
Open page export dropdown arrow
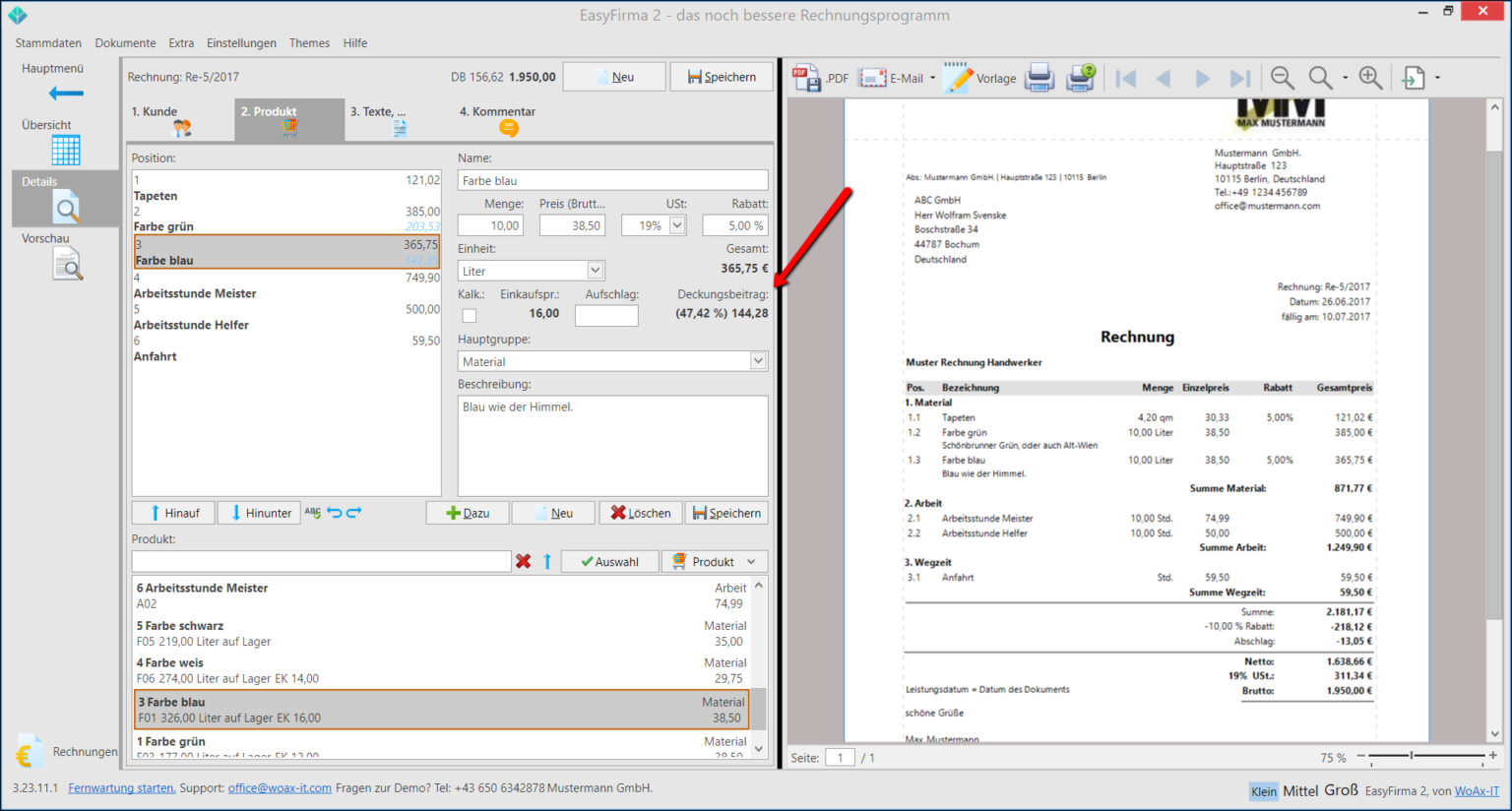(1437, 79)
